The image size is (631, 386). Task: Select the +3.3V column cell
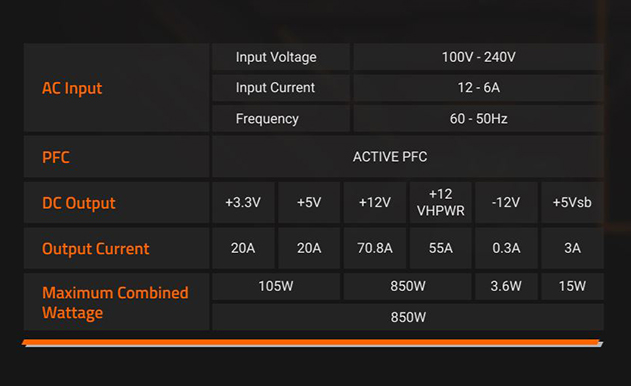pyautogui.click(x=243, y=202)
